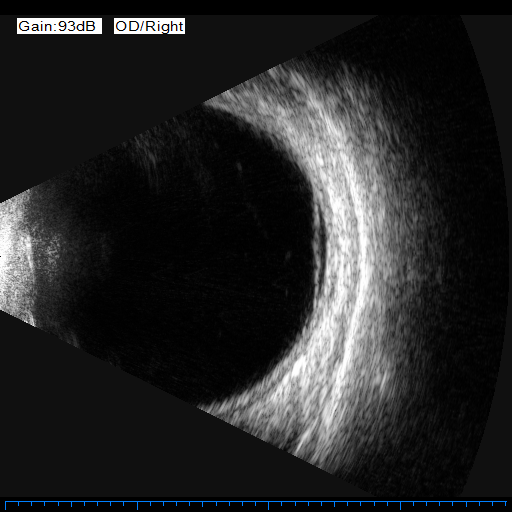
Task: Click the first long tick on blue ruler
Action: [6, 506]
